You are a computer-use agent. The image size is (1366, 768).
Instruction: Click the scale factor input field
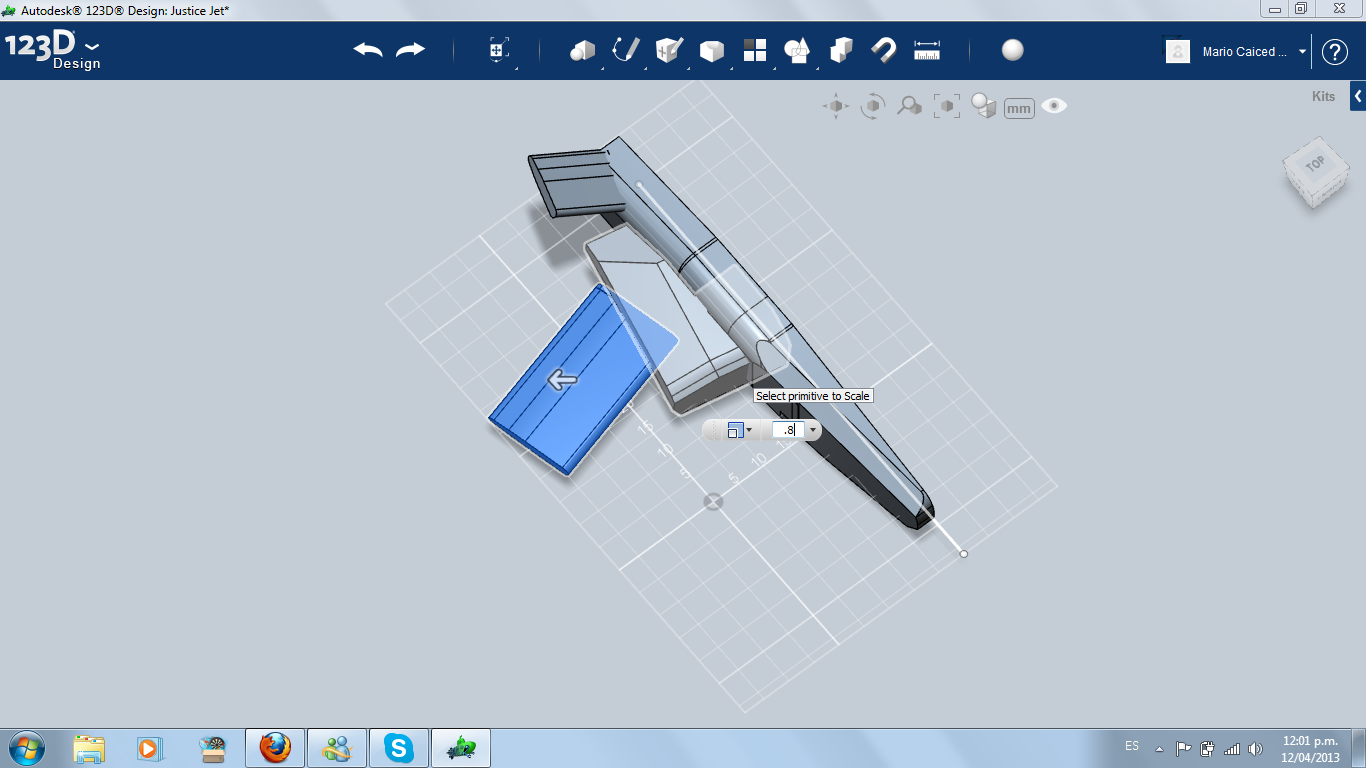pyautogui.click(x=787, y=430)
